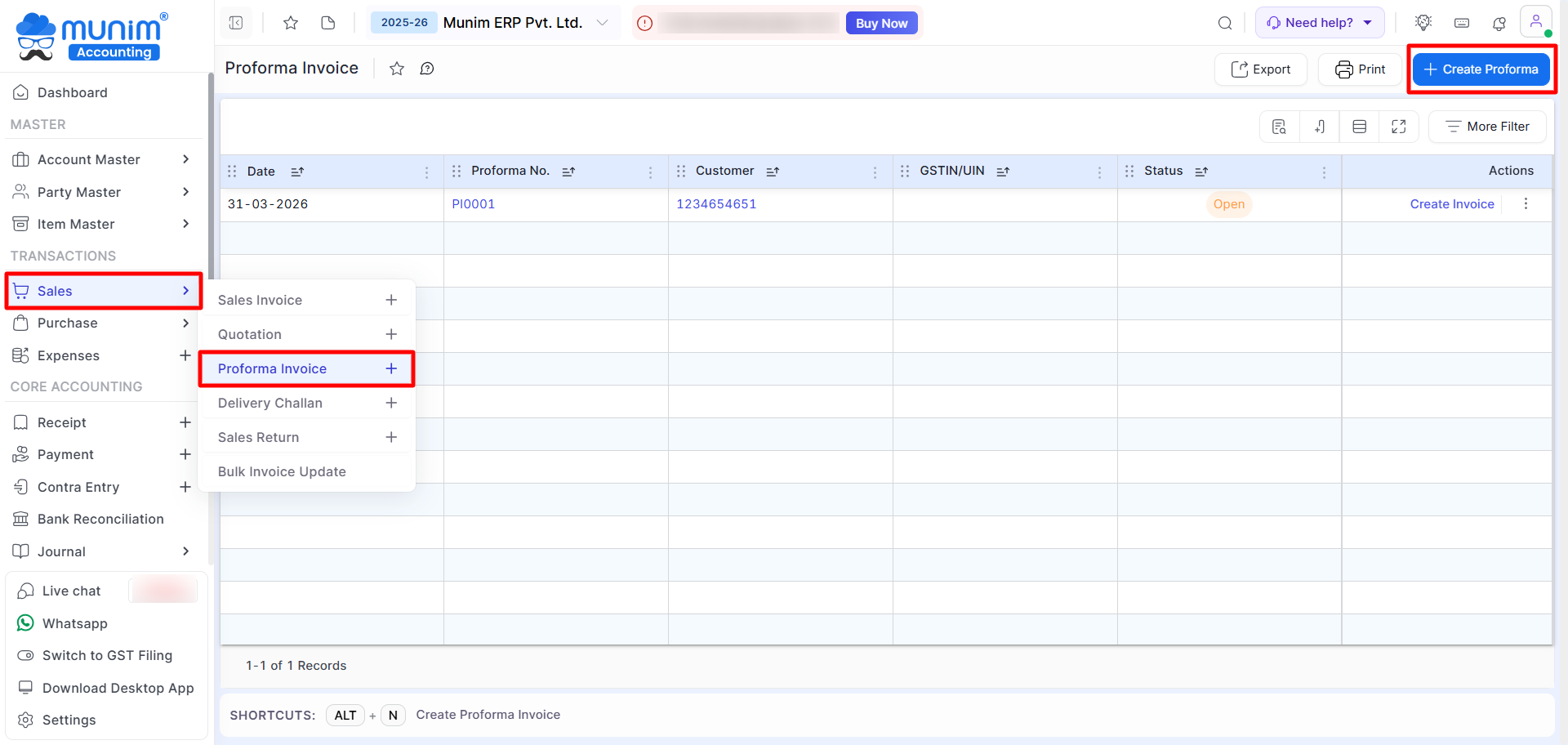
Task: Open row actions three-dot menu
Action: click(1526, 204)
